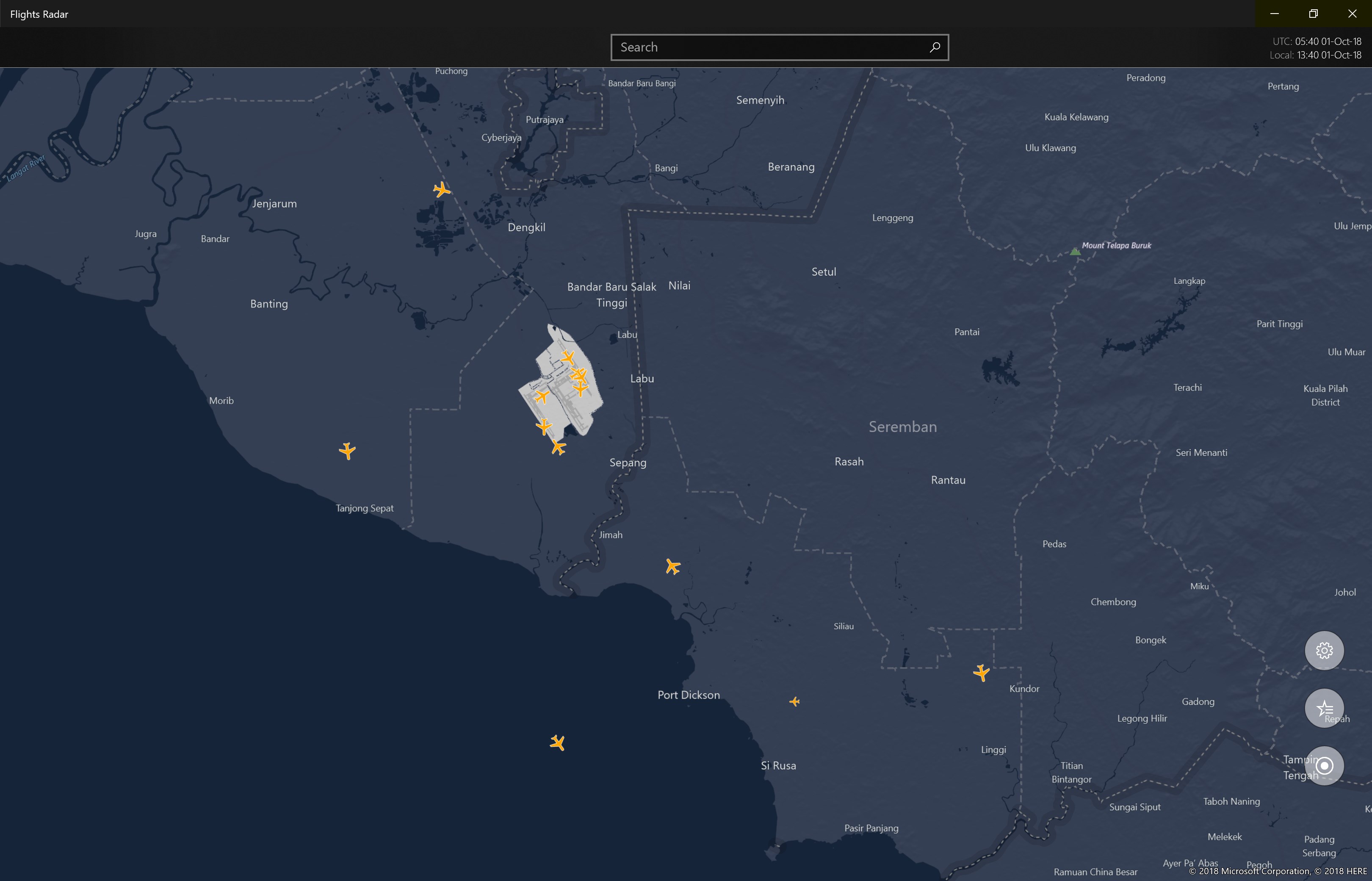Click the Seremban city label
The height and width of the screenshot is (881, 1372).
coord(902,427)
